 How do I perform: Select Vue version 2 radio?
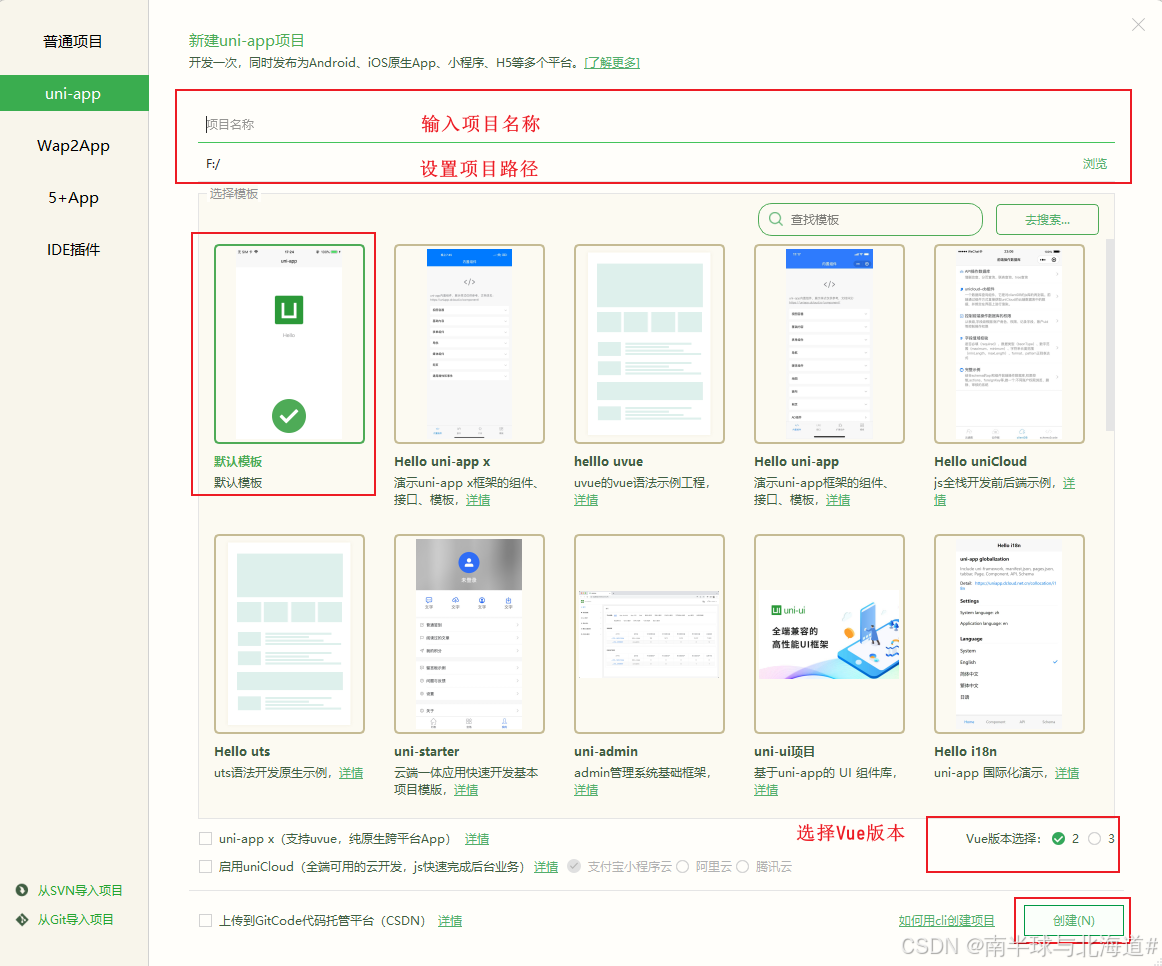click(1059, 839)
